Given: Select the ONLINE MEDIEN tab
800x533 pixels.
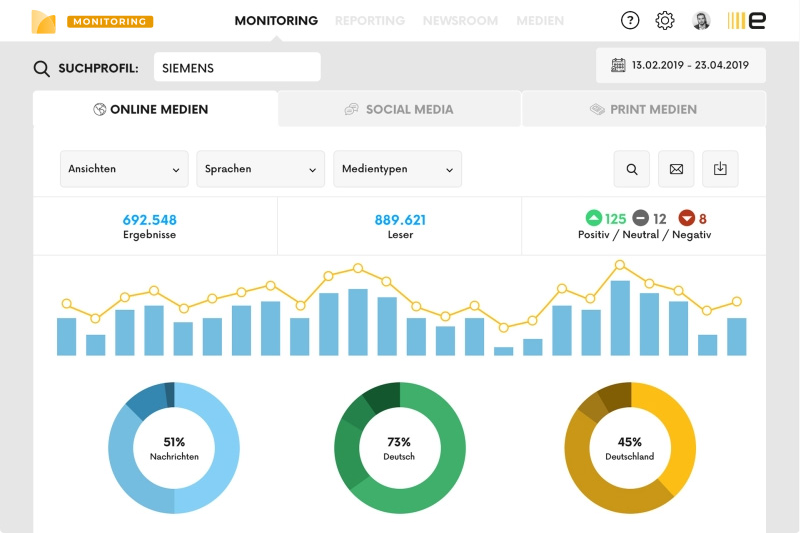Looking at the screenshot, I should [x=156, y=109].
